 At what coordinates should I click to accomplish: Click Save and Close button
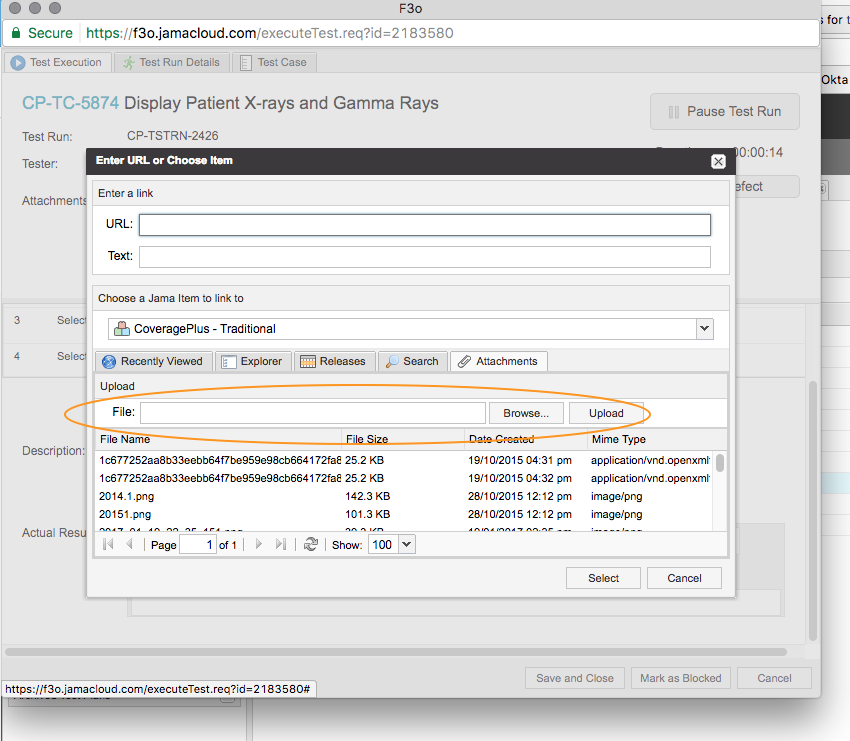point(575,678)
